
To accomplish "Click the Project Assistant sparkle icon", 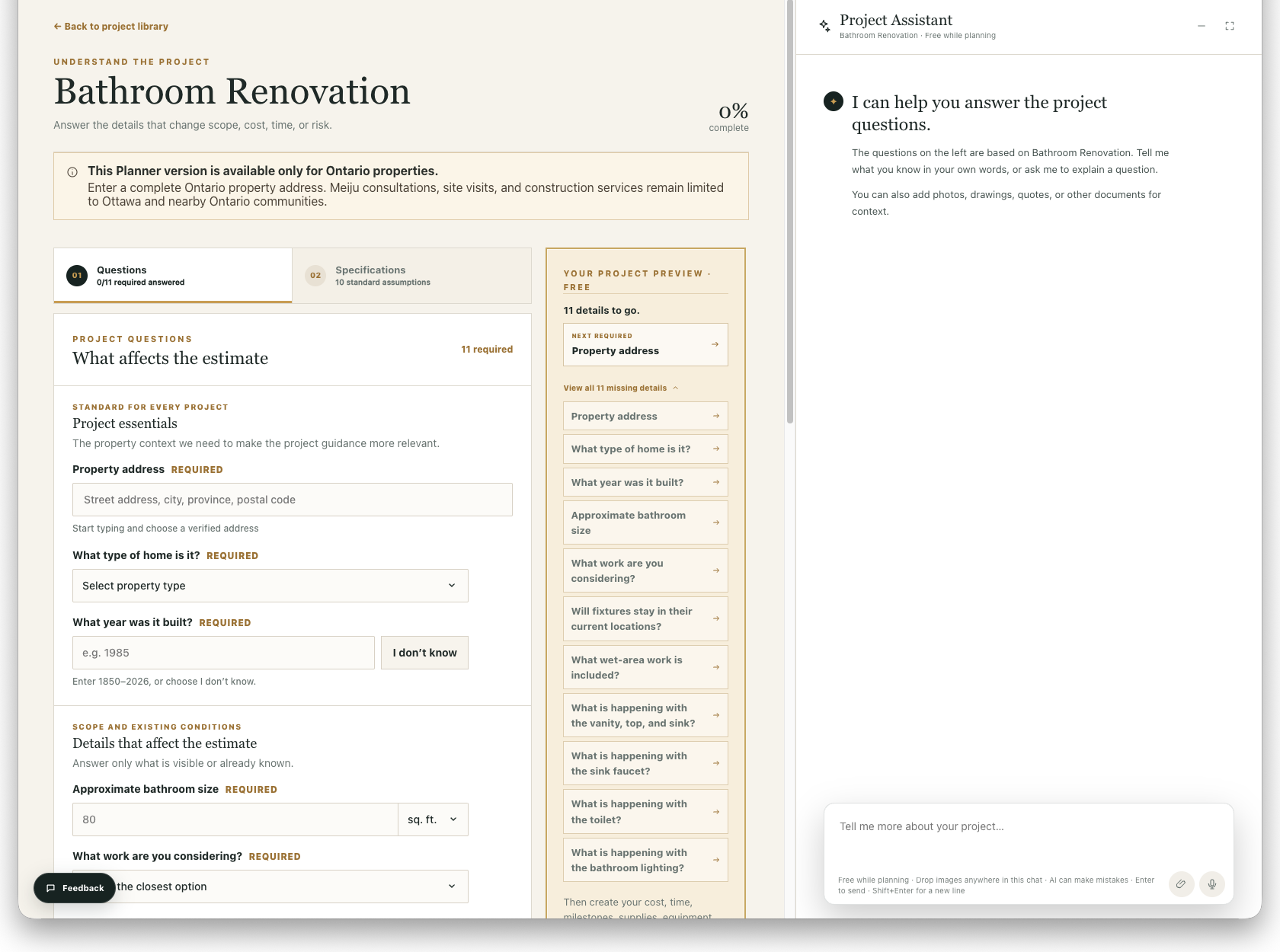I will [x=824, y=26].
